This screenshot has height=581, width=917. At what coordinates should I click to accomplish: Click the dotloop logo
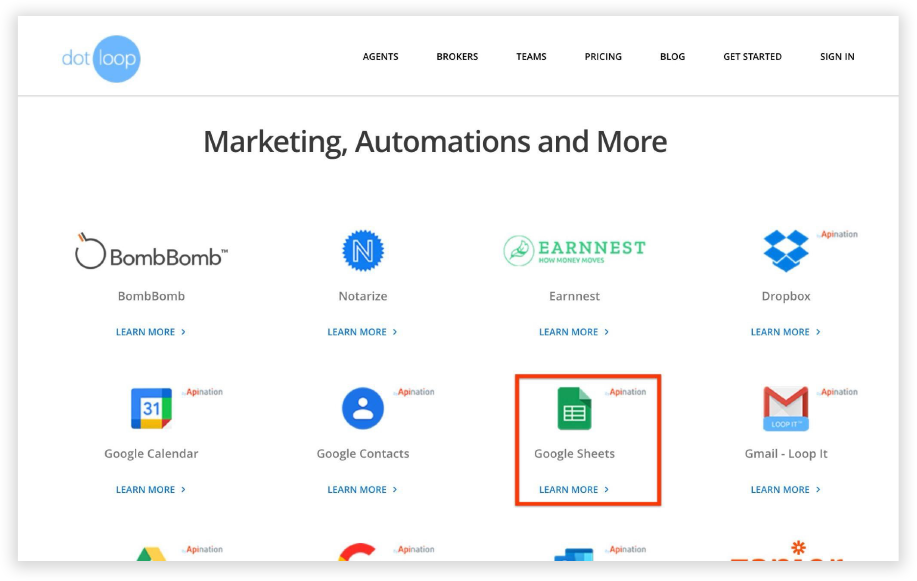coord(101,59)
